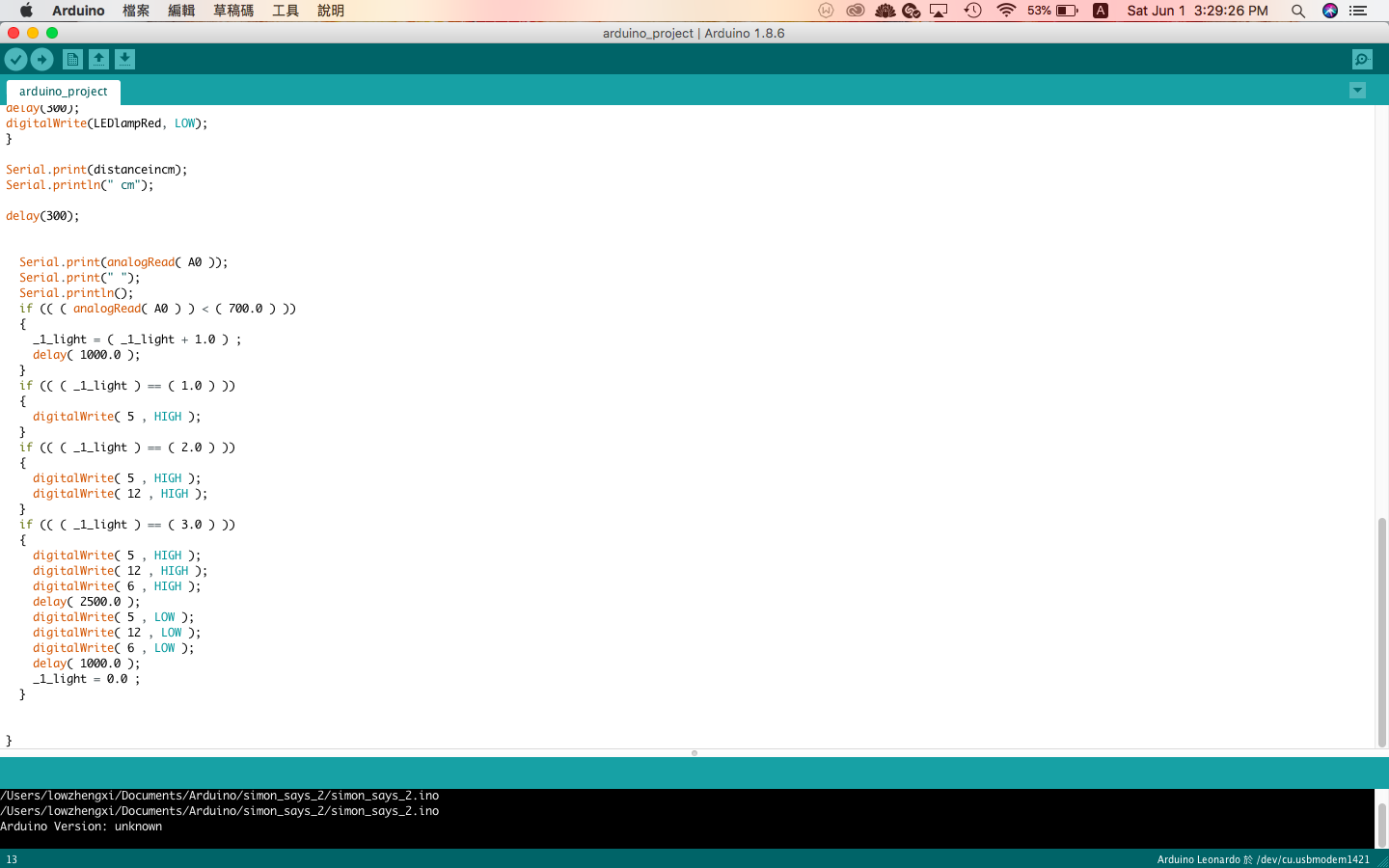Click 'digitalWrite(LEDlampRed, LOW);' line

106,123
